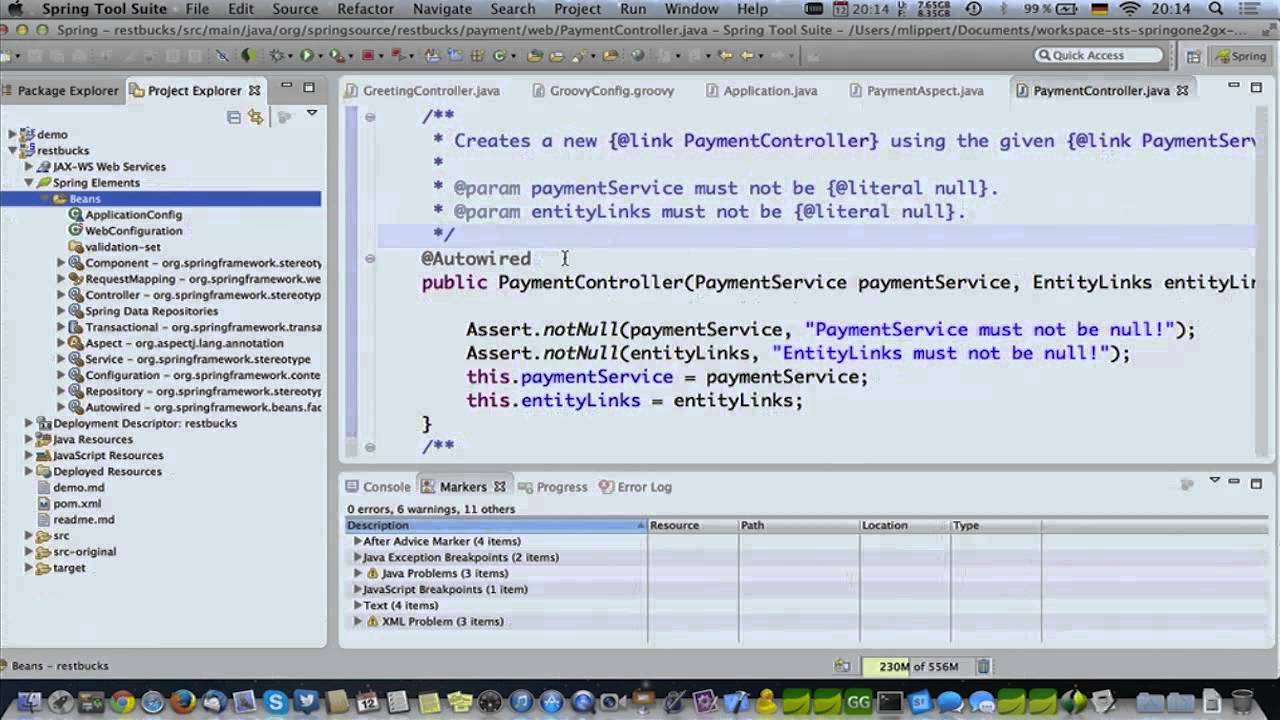Click the Wi-Fi icon in menu bar
This screenshot has width=1280, height=720.
1130,9
